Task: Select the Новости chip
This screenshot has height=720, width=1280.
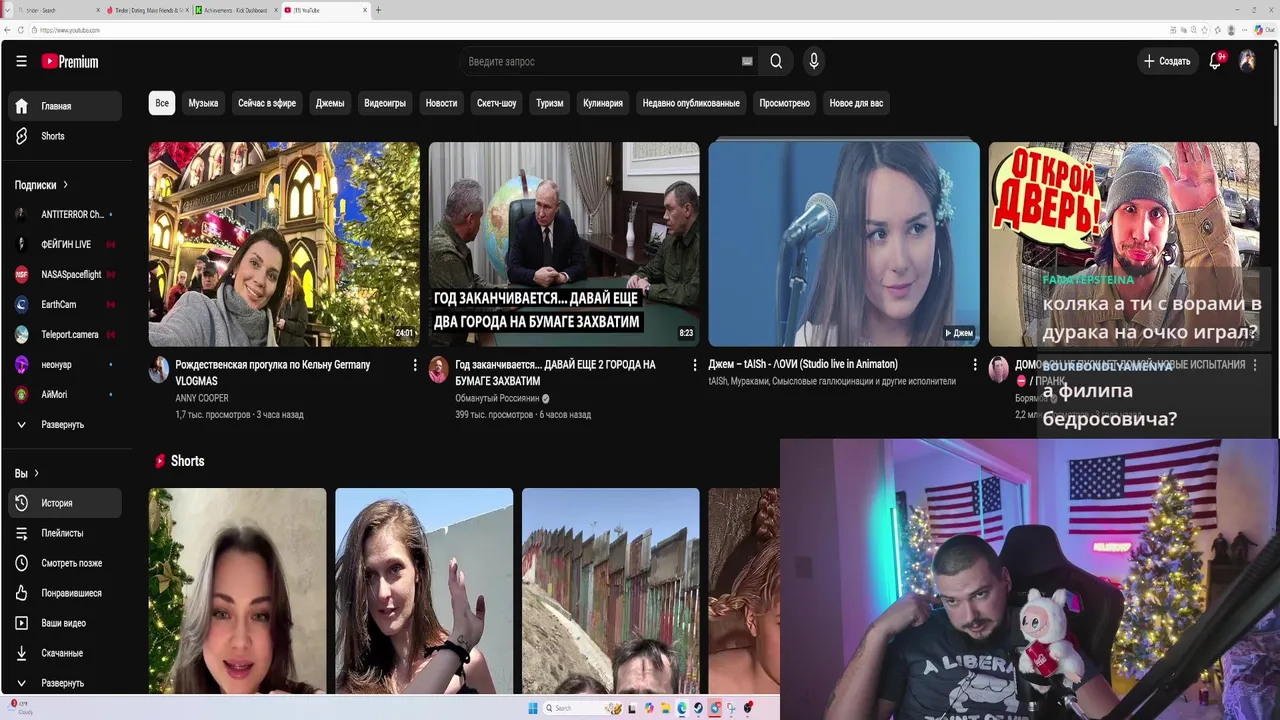Action: click(x=441, y=103)
